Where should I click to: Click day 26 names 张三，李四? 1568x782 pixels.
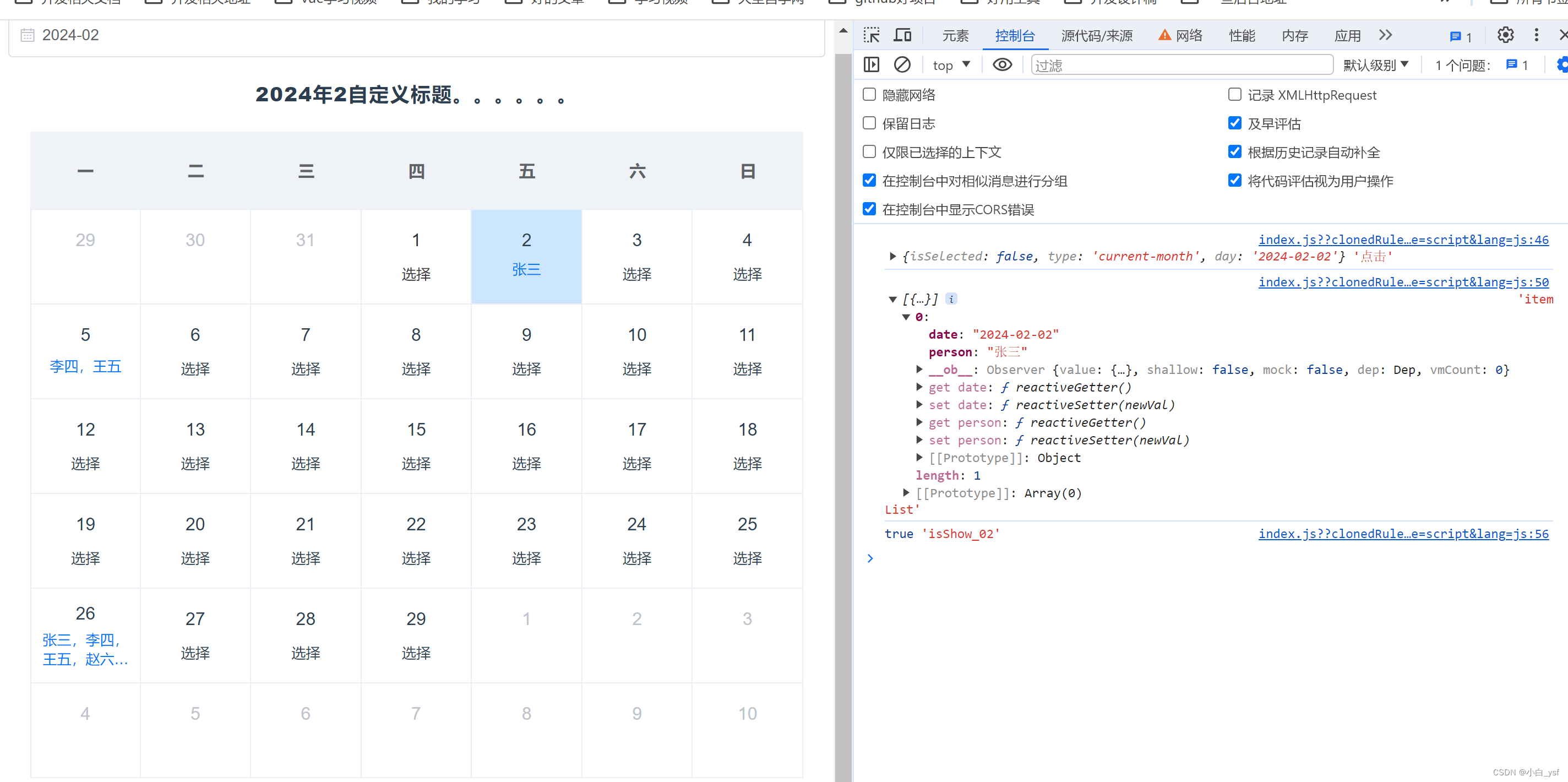click(85, 649)
